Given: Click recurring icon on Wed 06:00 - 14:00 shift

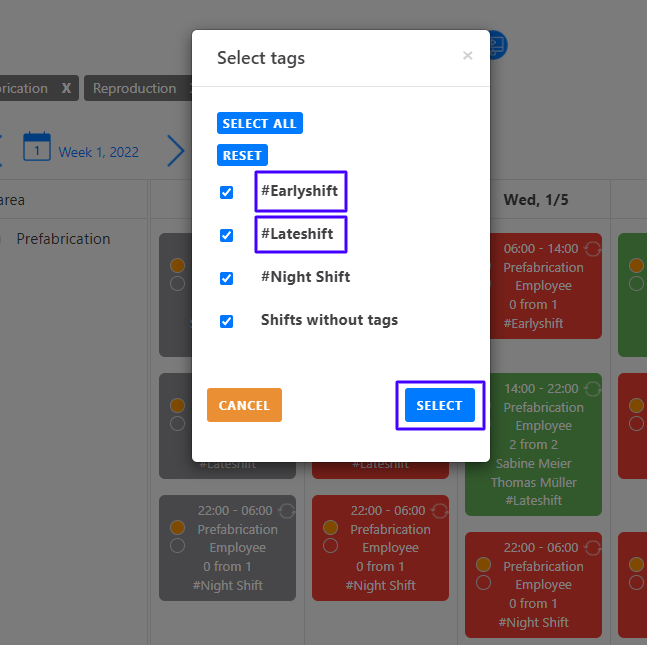Looking at the screenshot, I should [x=592, y=248].
